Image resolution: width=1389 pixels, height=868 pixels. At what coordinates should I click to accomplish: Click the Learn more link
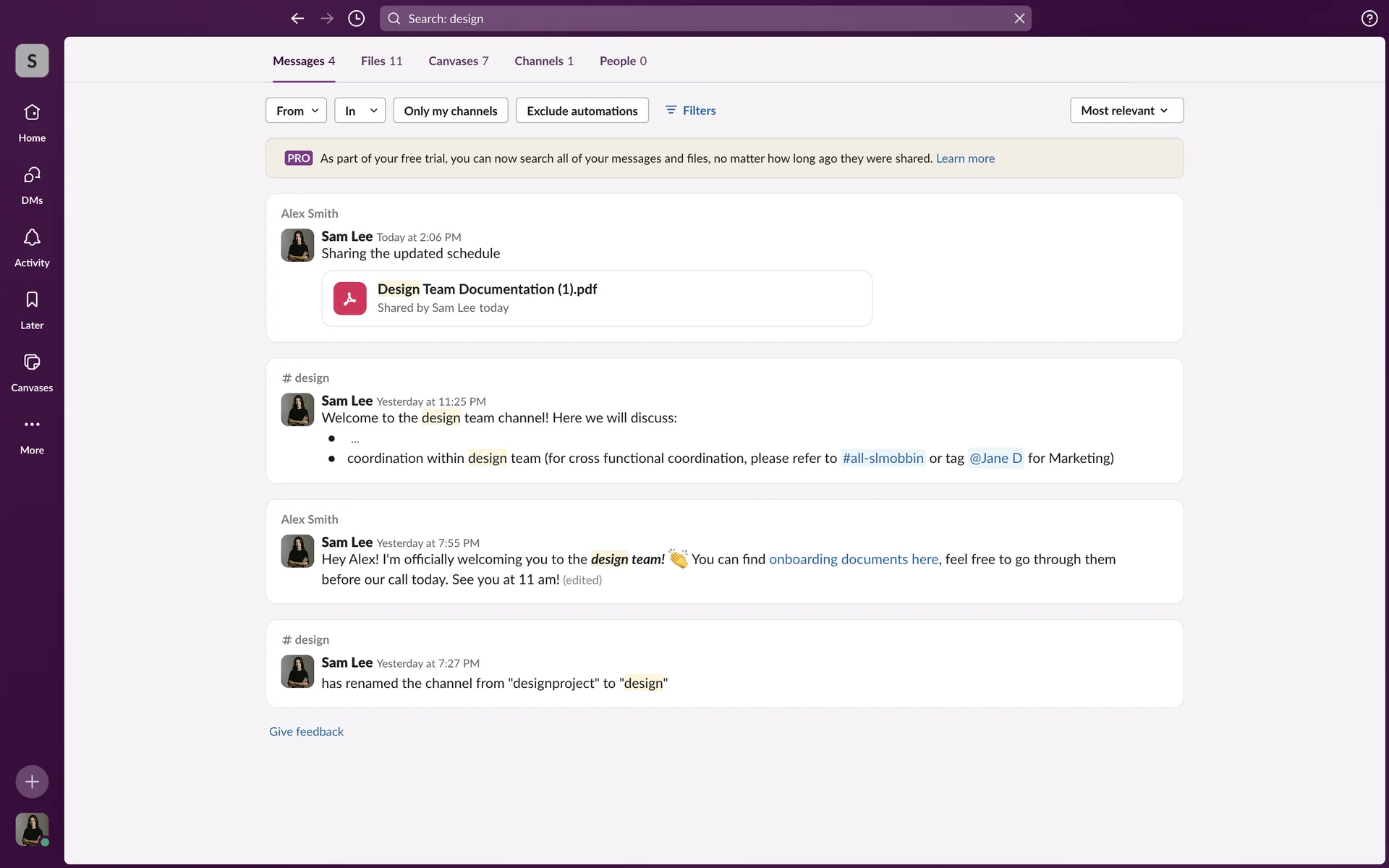[x=965, y=158]
